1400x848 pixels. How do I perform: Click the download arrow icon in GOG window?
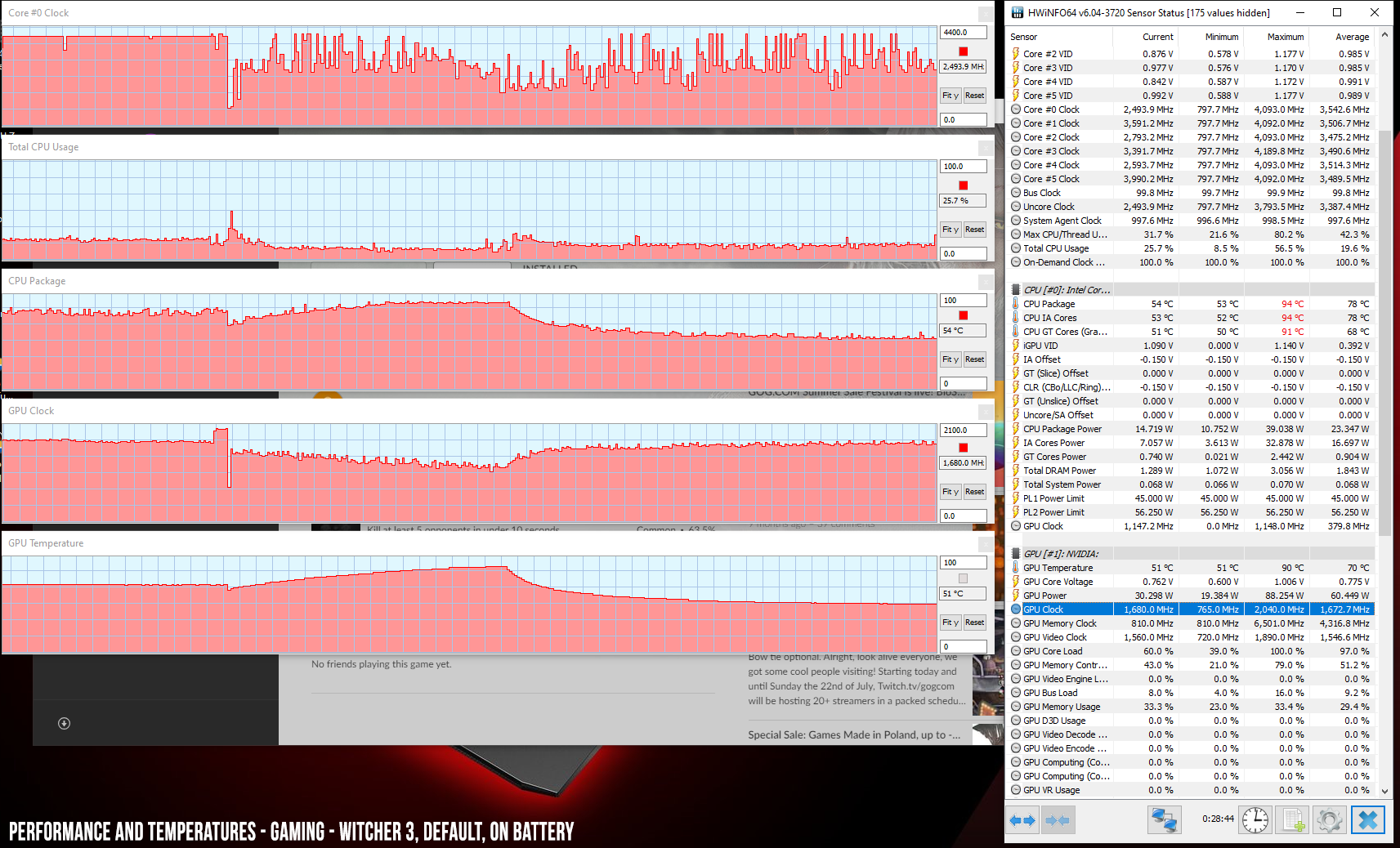[x=65, y=723]
